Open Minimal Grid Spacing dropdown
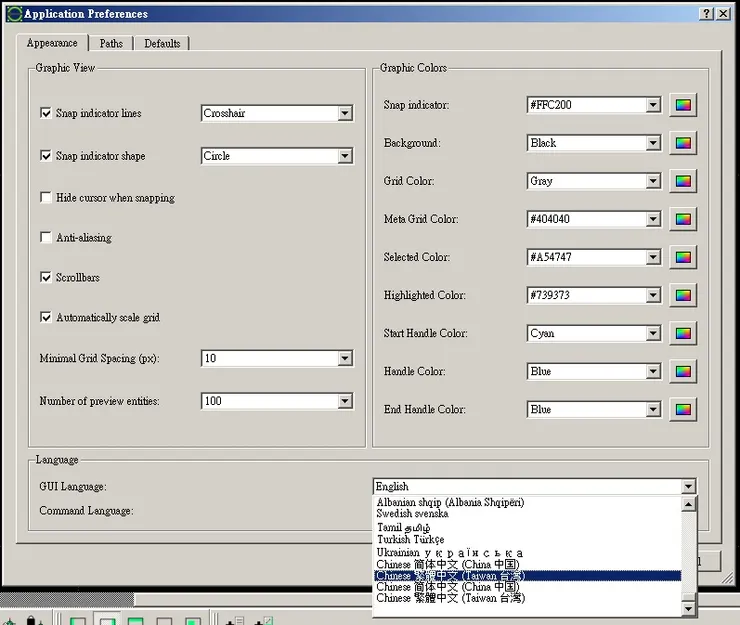Screen dimensions: 740x625 click(x=345, y=358)
